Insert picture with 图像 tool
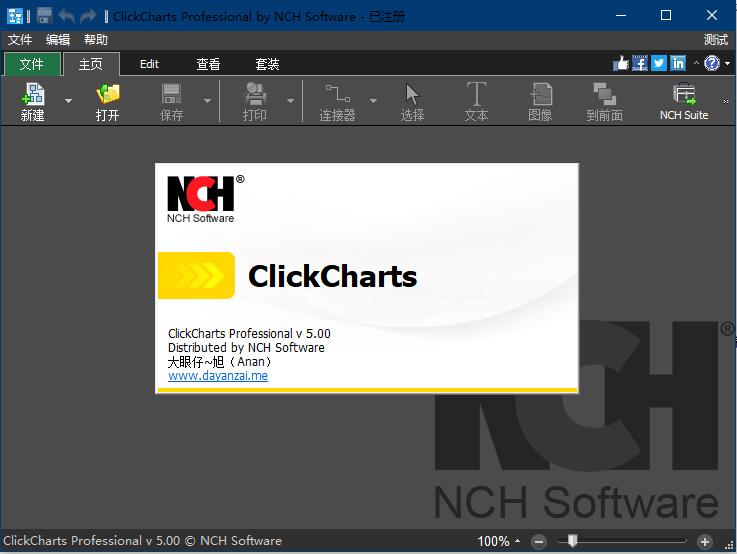Screen dimensions: 737x554 point(540,101)
